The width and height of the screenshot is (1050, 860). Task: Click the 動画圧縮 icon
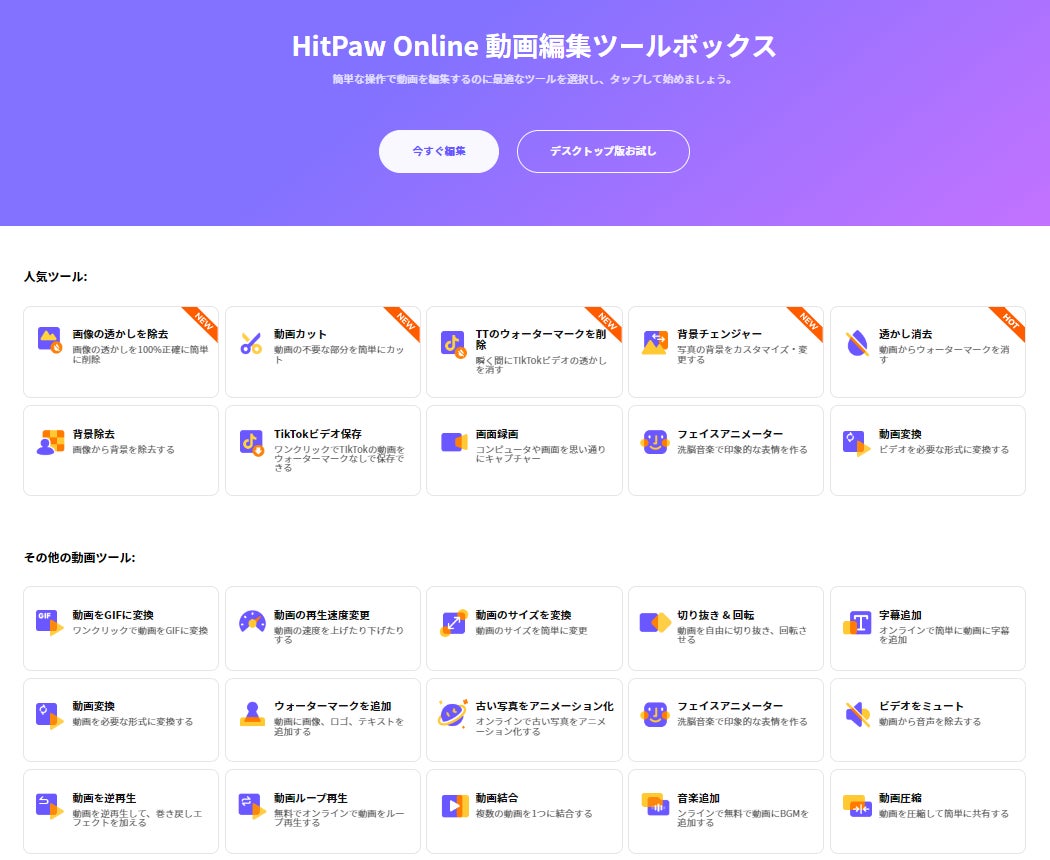[x=857, y=806]
